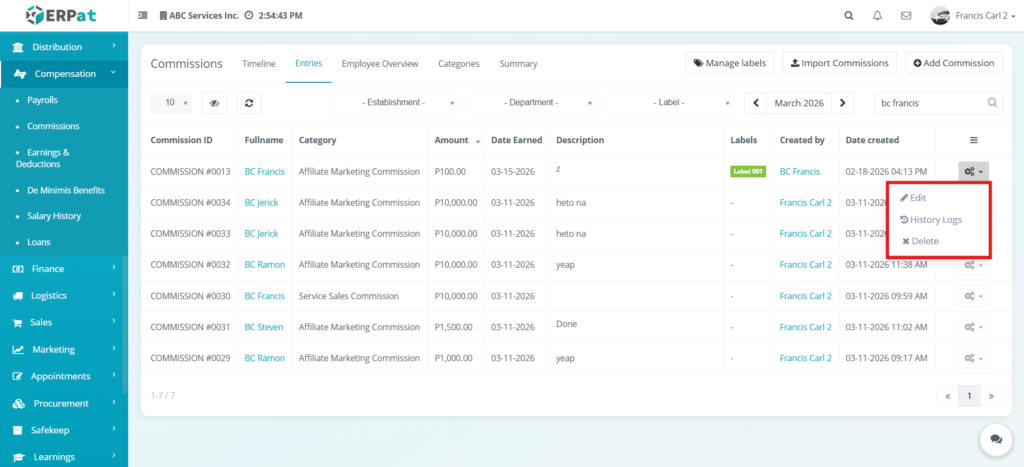Switch to the Employee Overview tab
The image size is (1024, 467).
379,64
